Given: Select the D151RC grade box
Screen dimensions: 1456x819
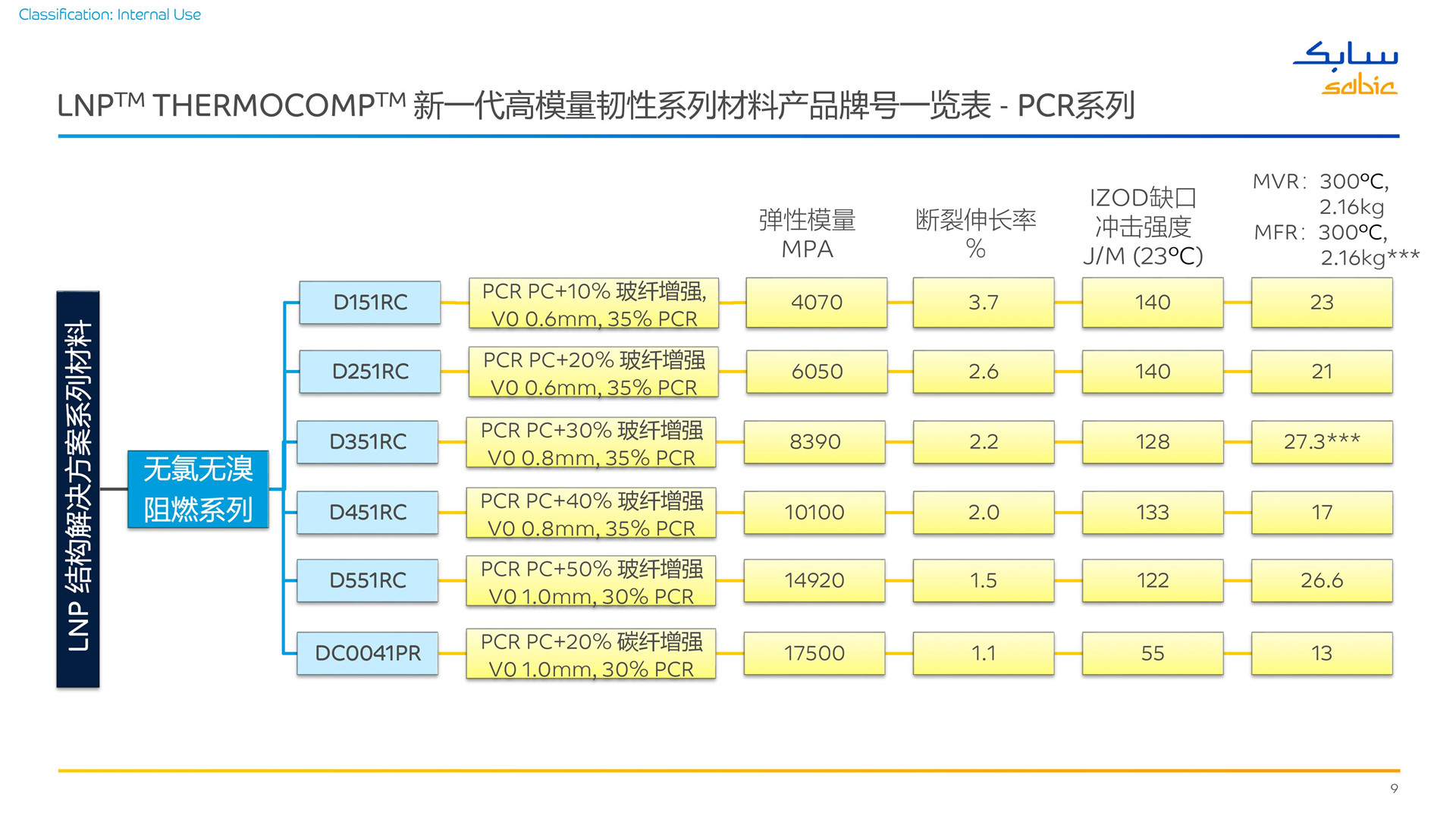Looking at the screenshot, I should click(370, 303).
